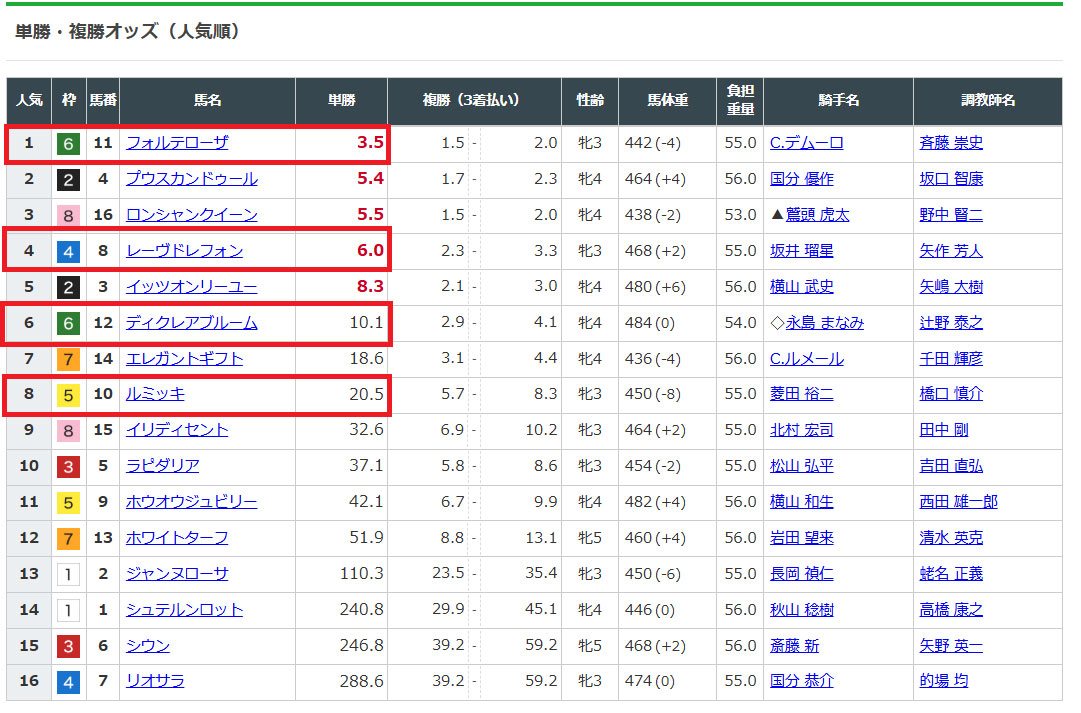Viewport: 1081px width, 713px height.
Task: Click the orange frame 7 badge for エレガントギフト
Action: [68, 359]
